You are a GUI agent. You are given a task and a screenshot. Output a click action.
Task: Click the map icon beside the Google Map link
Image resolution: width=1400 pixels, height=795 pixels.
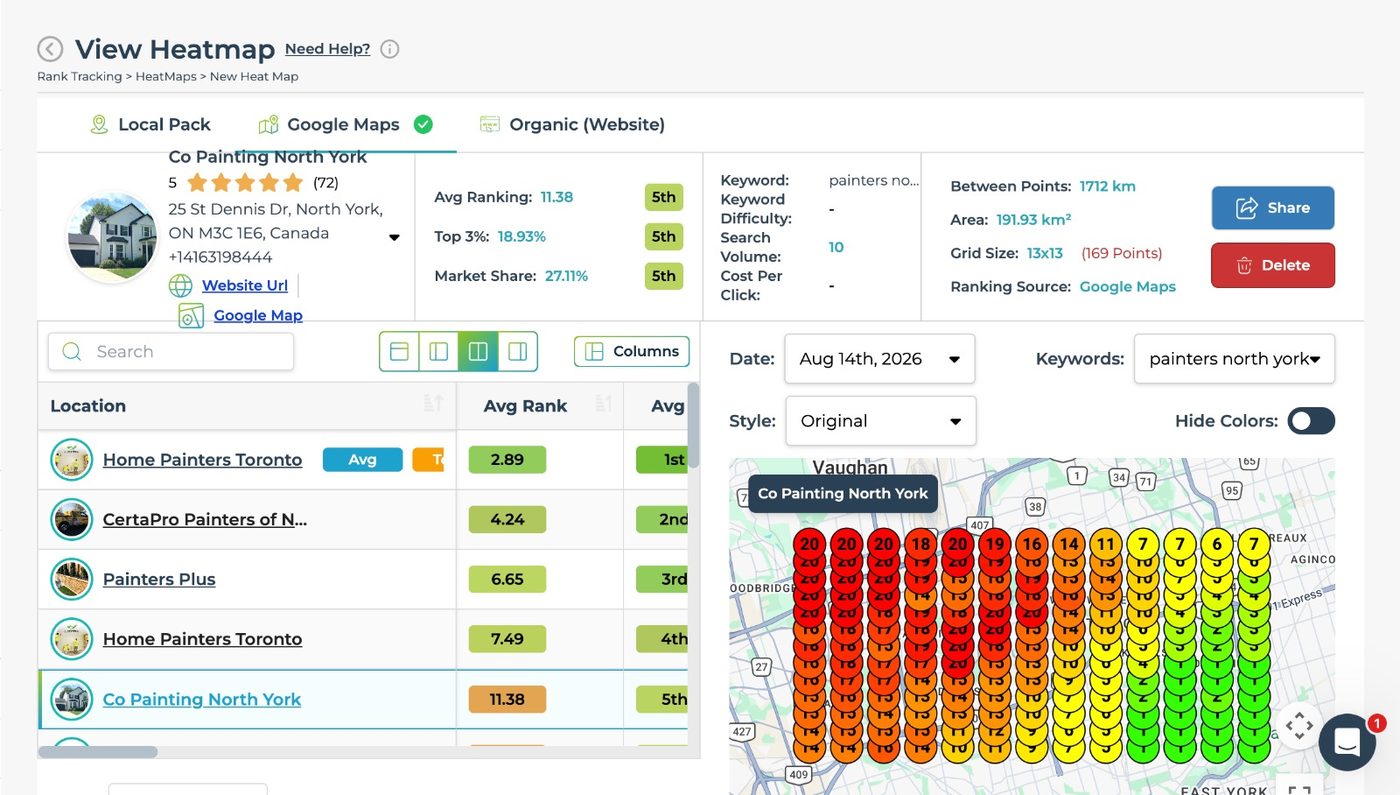[x=191, y=316]
